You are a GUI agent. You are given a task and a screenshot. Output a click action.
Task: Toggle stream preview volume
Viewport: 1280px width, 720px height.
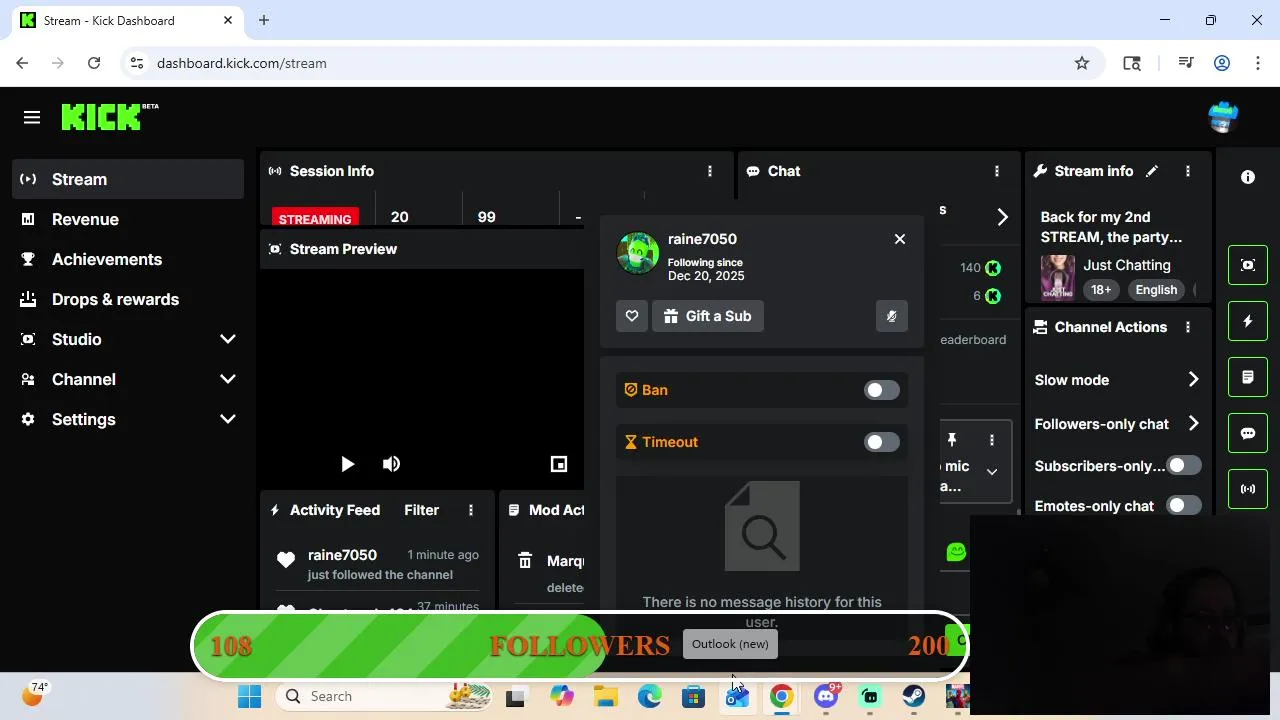(x=391, y=464)
